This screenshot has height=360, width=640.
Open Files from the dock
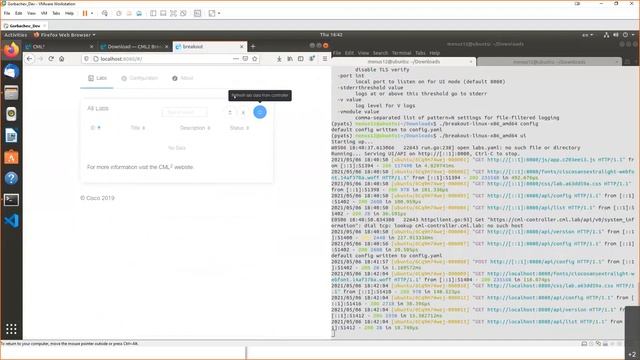[11, 93]
